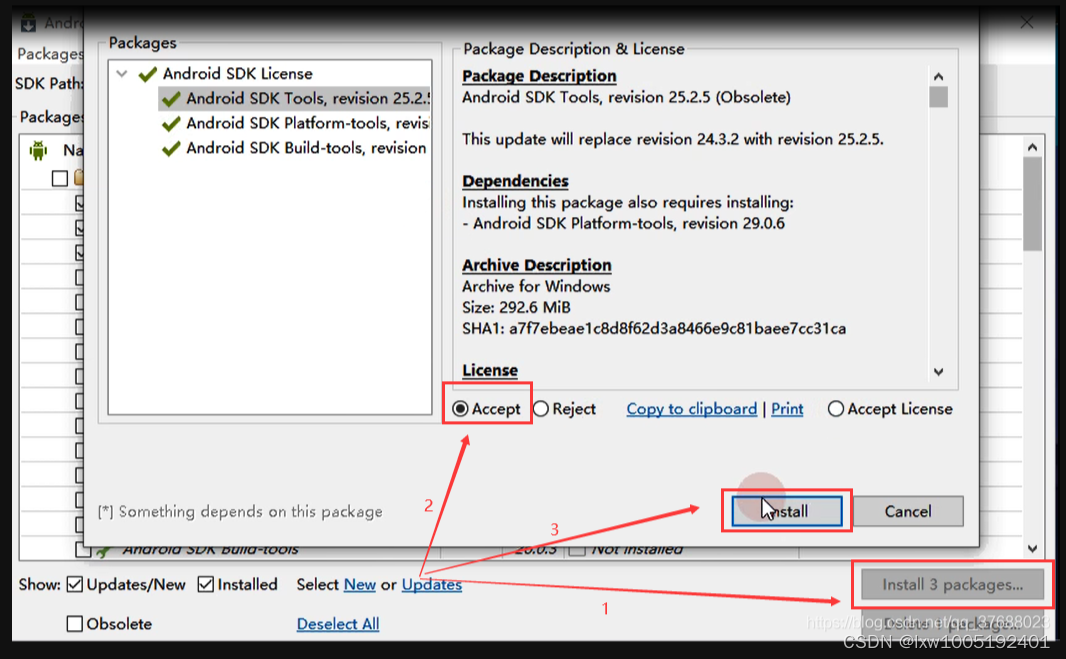Choose the Accept radio button
This screenshot has height=659, width=1066.
460,409
